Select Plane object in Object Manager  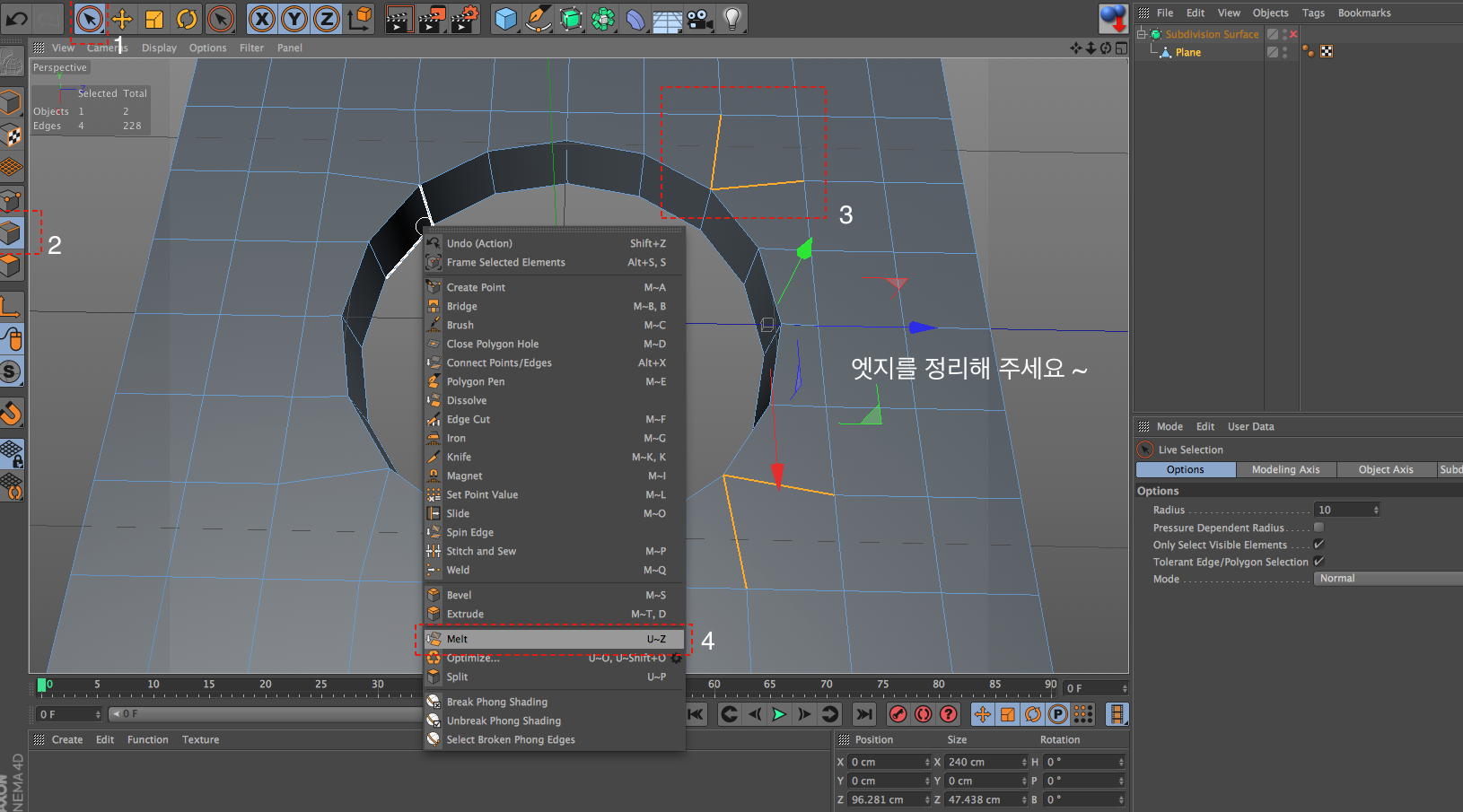1188,52
